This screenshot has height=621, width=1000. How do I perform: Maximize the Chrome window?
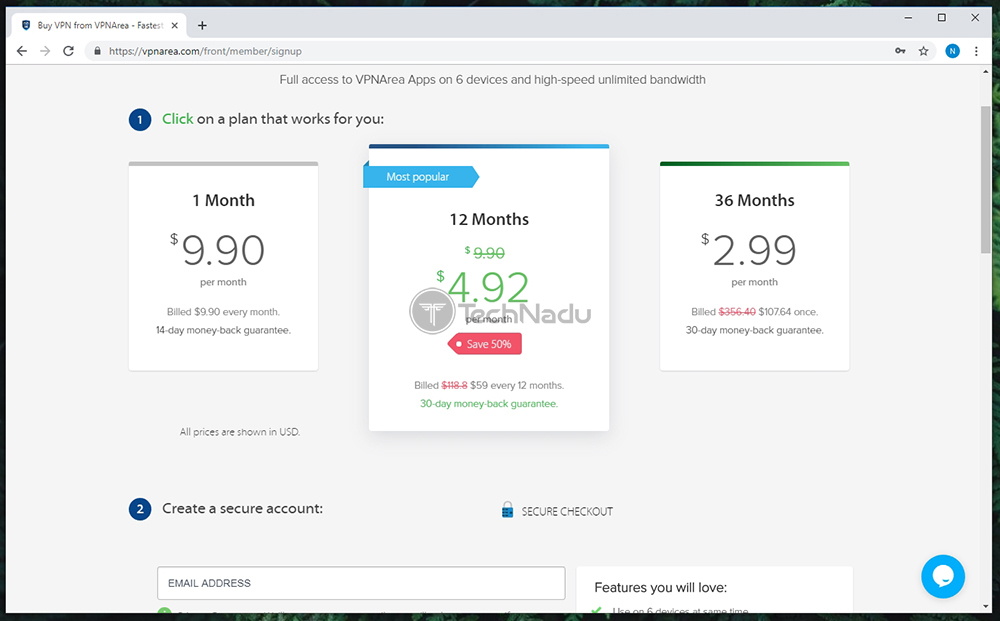tap(941, 18)
